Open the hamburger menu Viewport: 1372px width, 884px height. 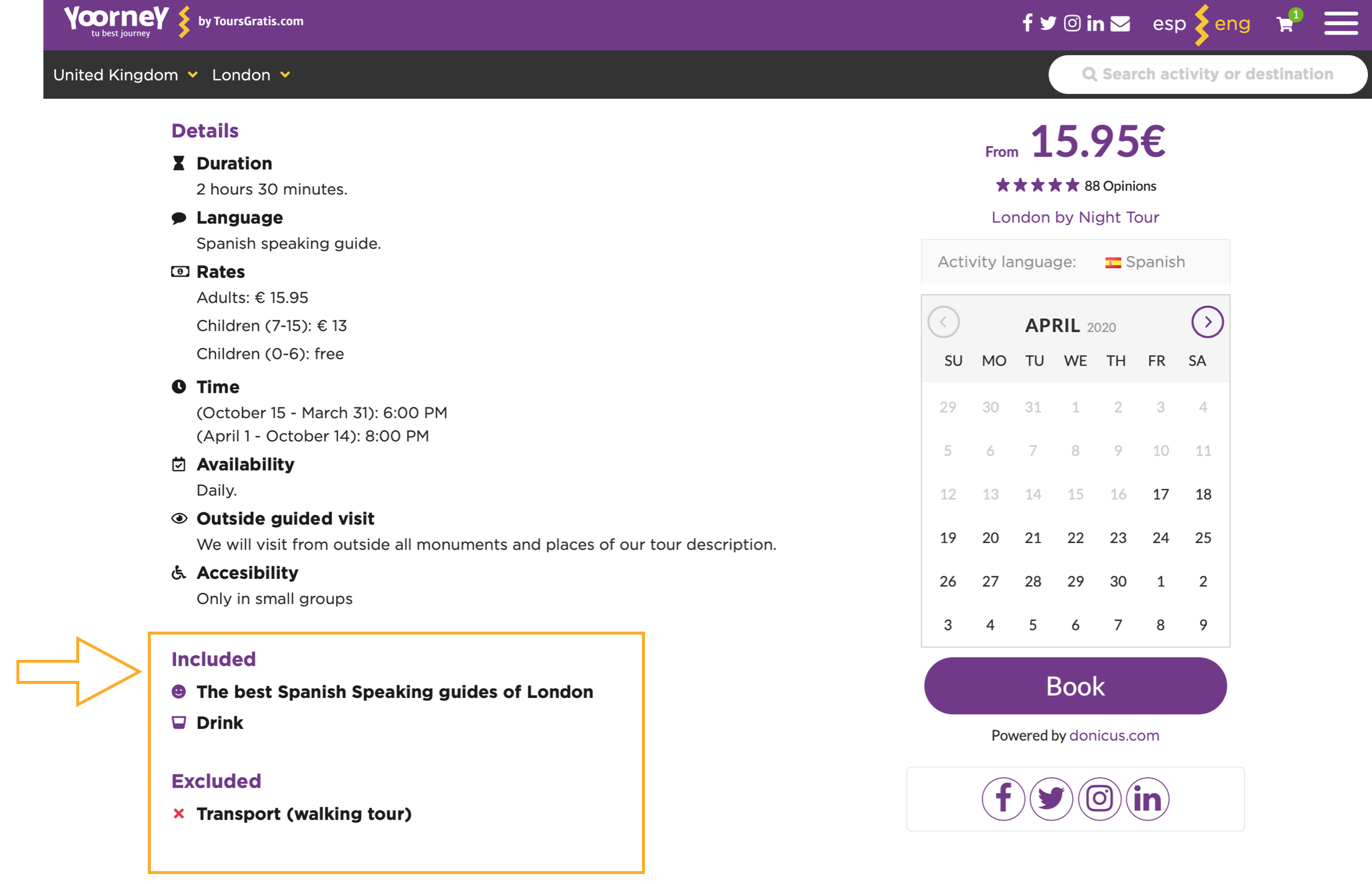[x=1341, y=25]
